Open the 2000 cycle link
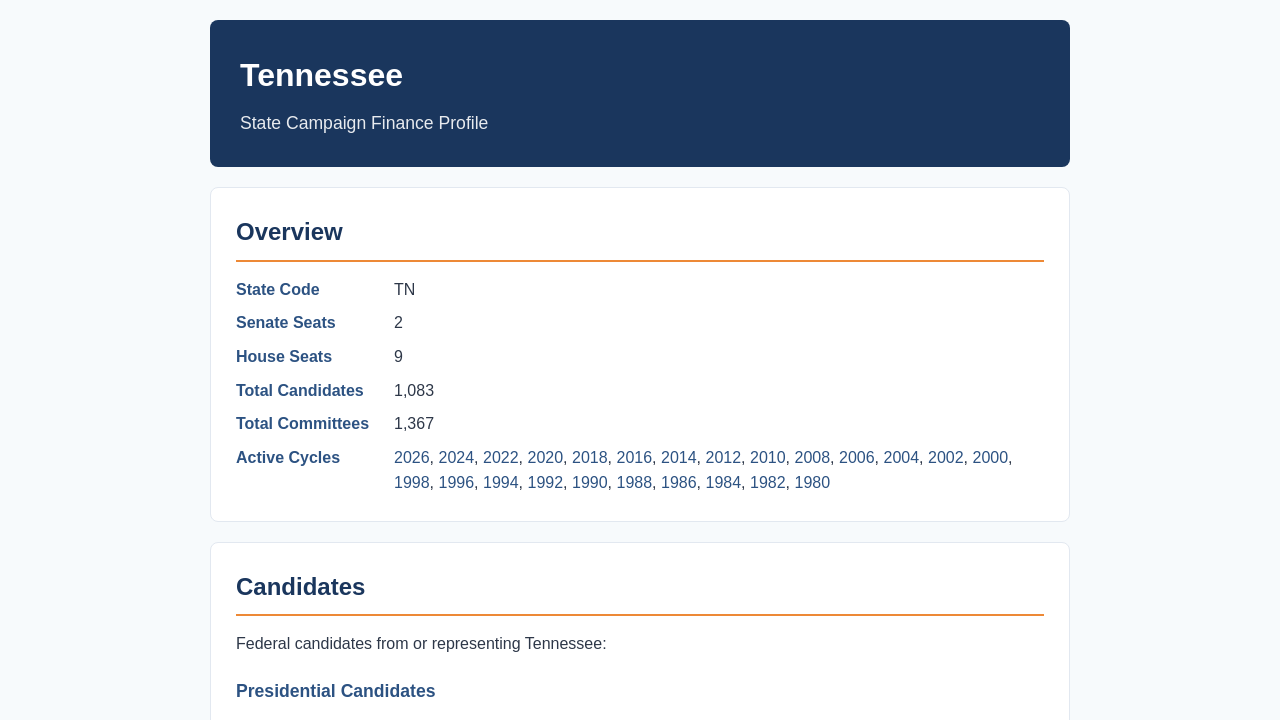1280x720 pixels. point(990,458)
